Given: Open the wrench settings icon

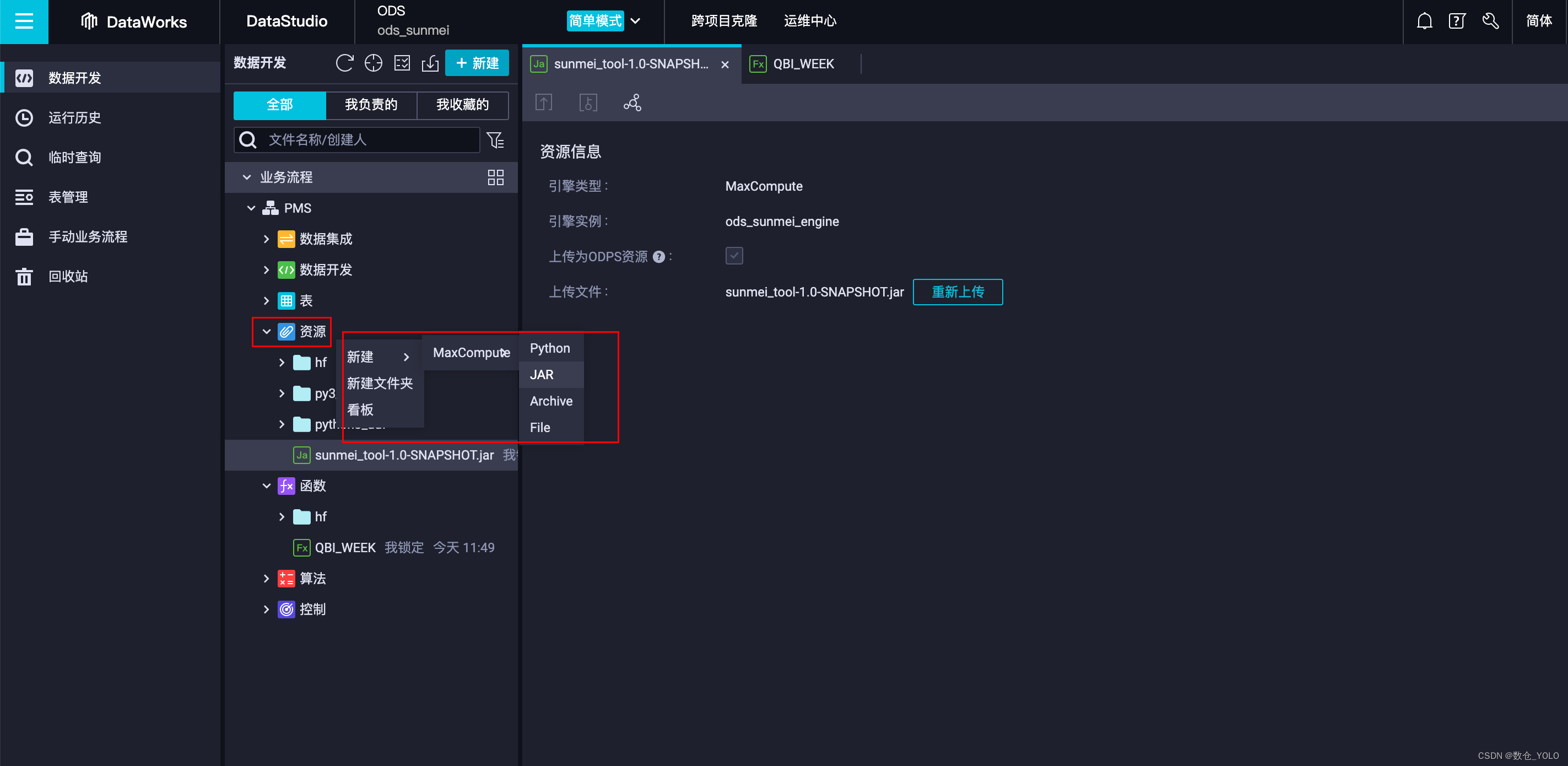Looking at the screenshot, I should pyautogui.click(x=1491, y=21).
